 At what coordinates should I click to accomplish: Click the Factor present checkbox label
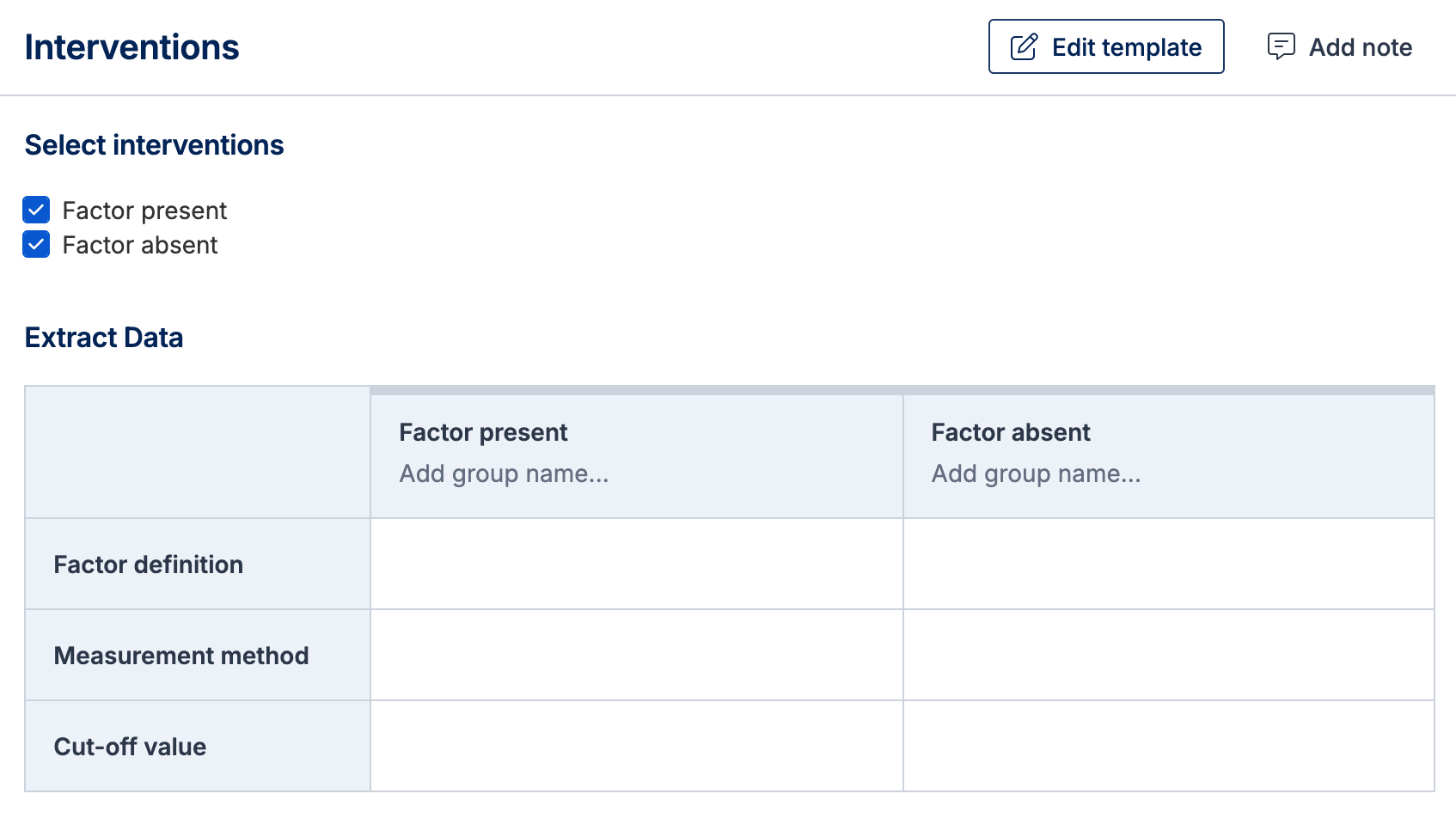[x=144, y=211]
